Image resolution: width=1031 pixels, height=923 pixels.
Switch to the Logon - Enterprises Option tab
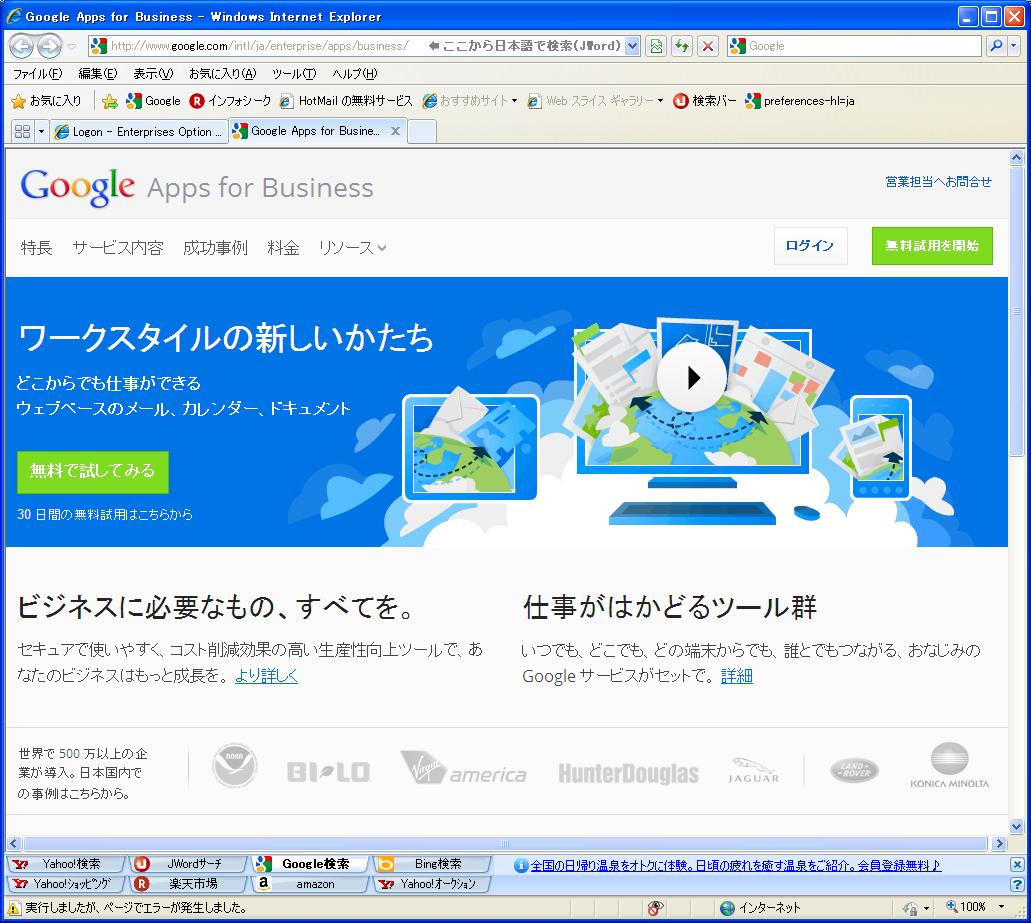[138, 131]
